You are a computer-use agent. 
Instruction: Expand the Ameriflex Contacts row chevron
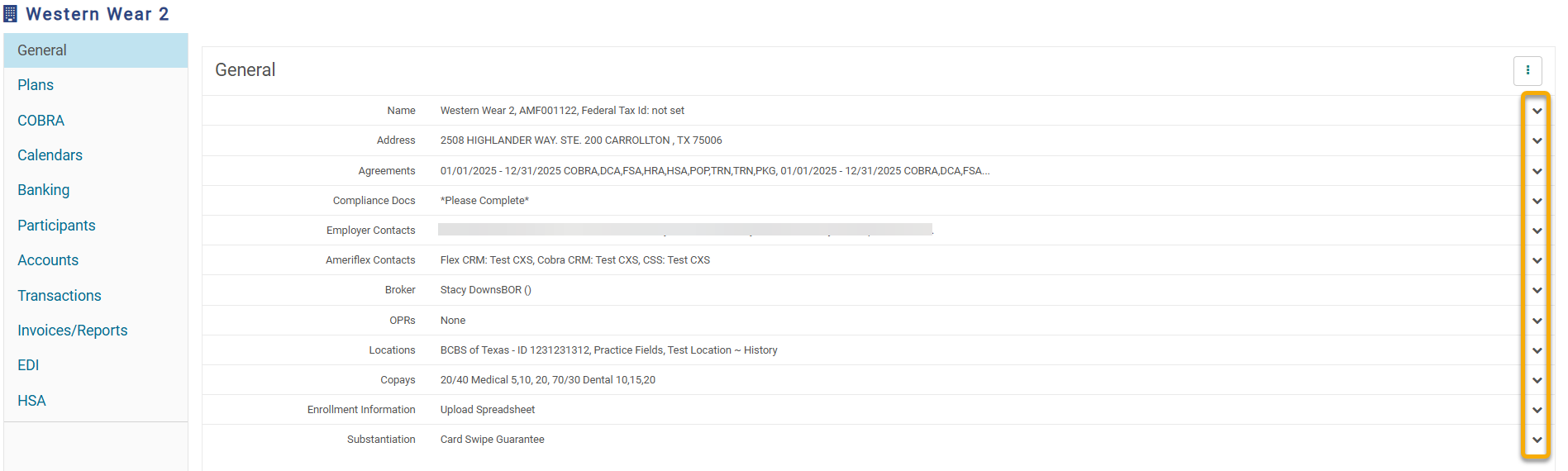[x=1537, y=260]
